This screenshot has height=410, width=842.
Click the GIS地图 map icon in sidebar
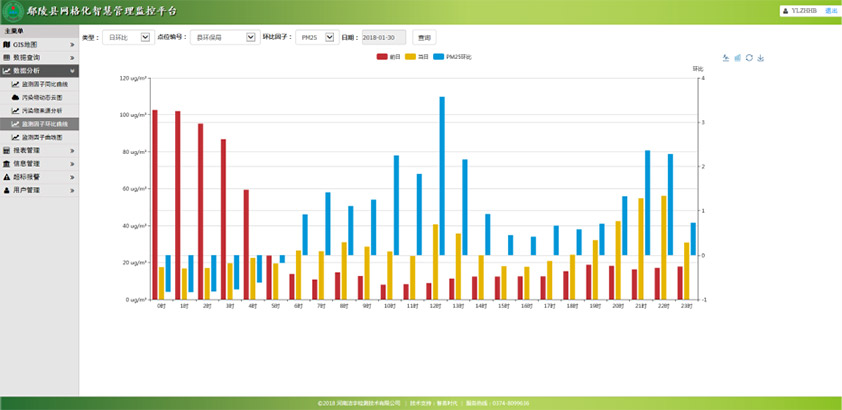pos(7,45)
